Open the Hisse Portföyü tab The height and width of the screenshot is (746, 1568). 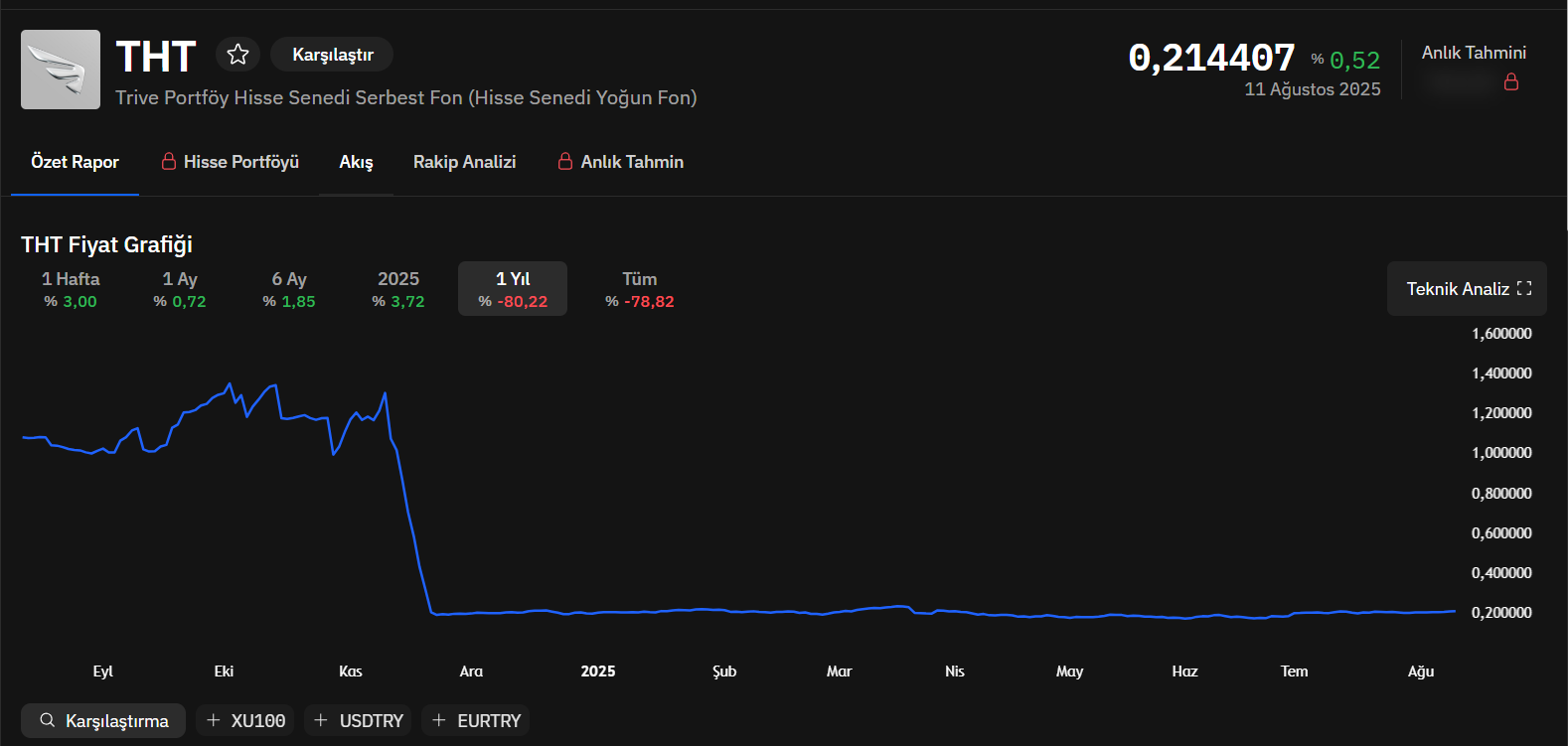tap(231, 162)
